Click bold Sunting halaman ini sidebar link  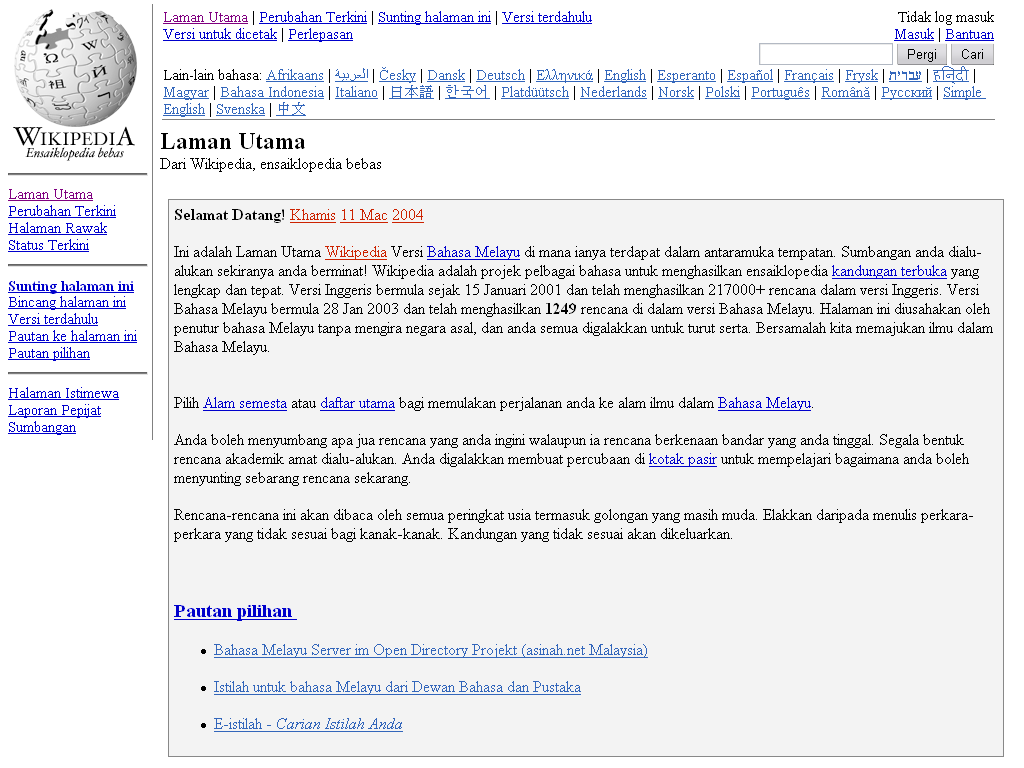71,286
